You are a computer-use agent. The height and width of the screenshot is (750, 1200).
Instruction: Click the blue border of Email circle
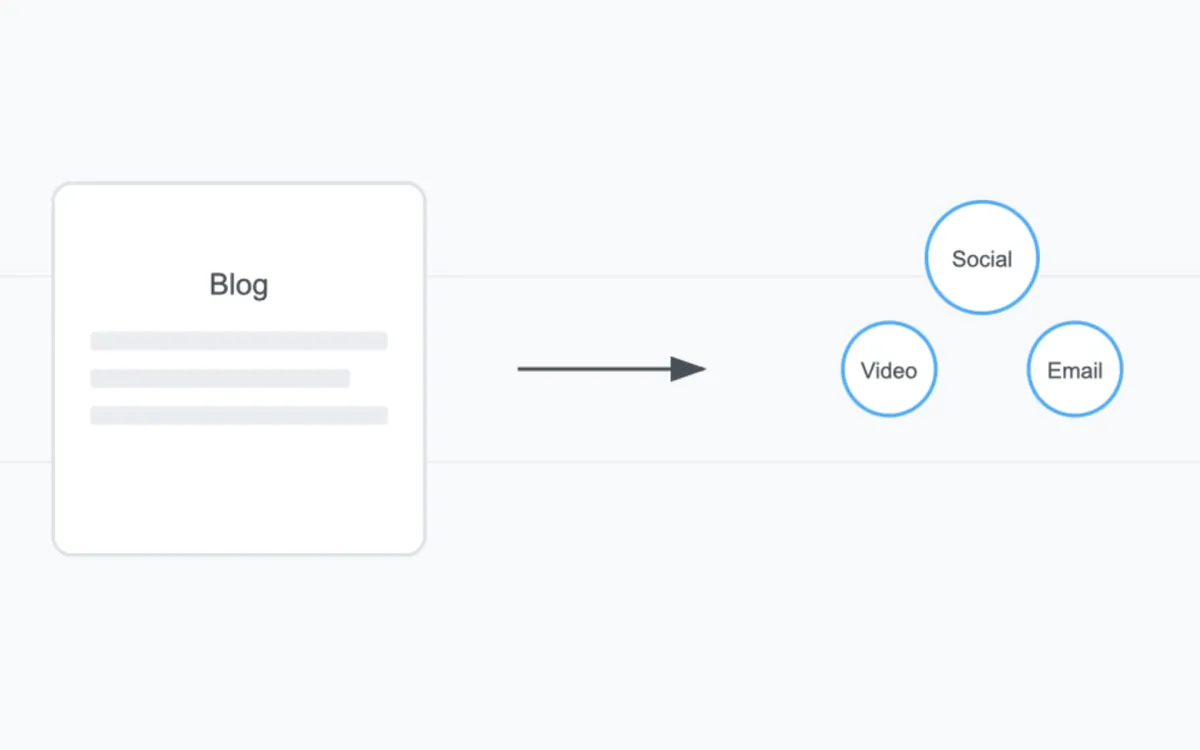[1122, 369]
